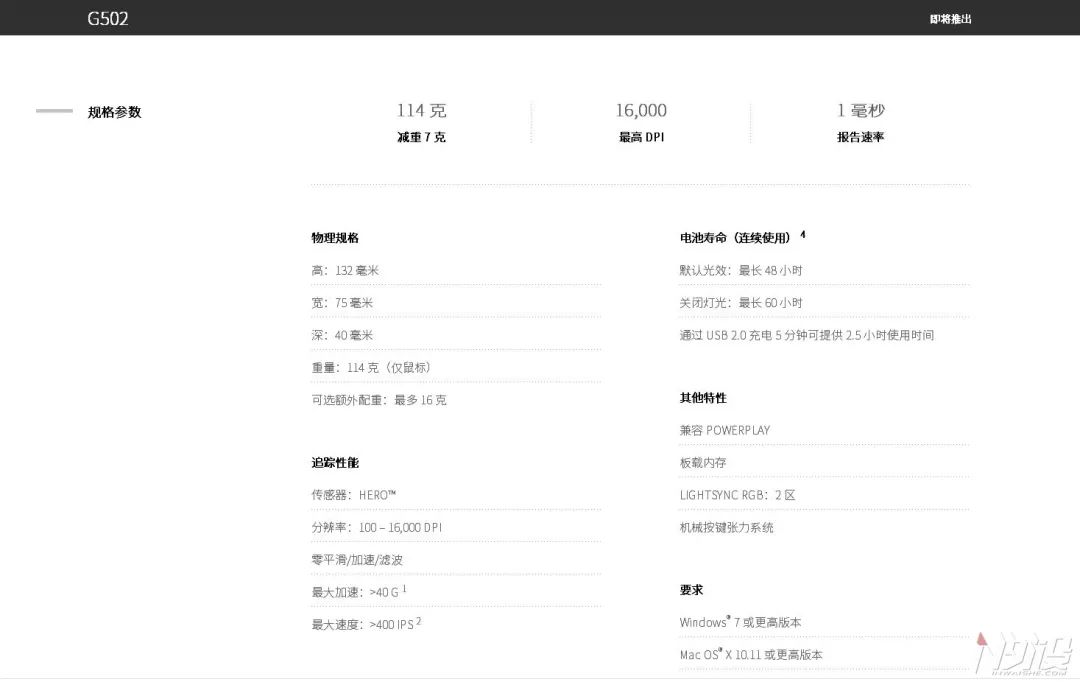1080x682 pixels.
Task: Click the G502 title in the header bar
Action: (x=106, y=18)
